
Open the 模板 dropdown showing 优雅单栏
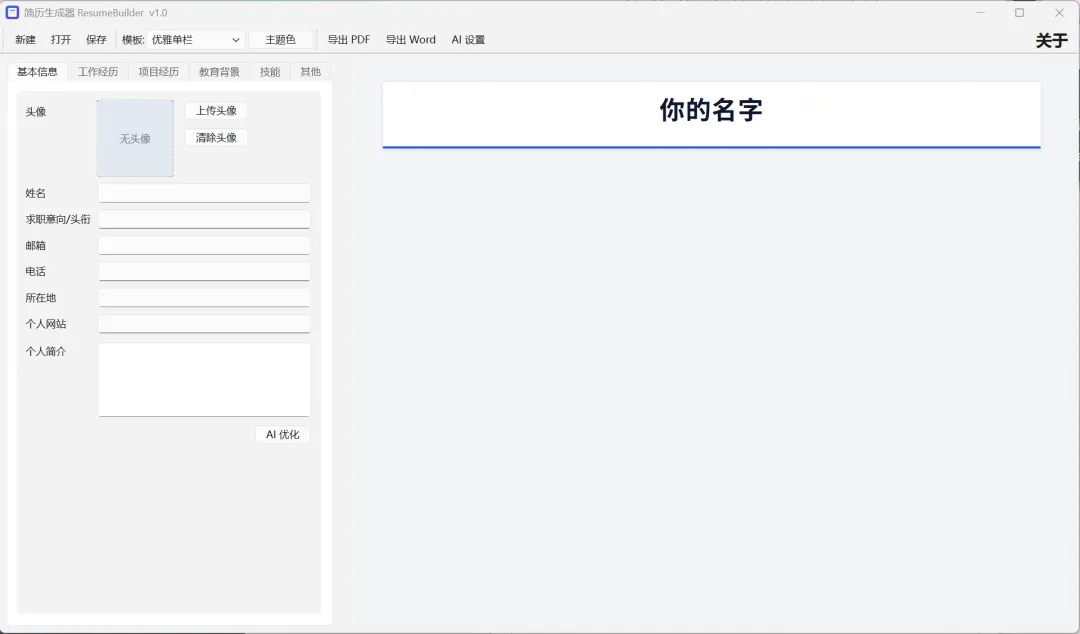(x=196, y=40)
